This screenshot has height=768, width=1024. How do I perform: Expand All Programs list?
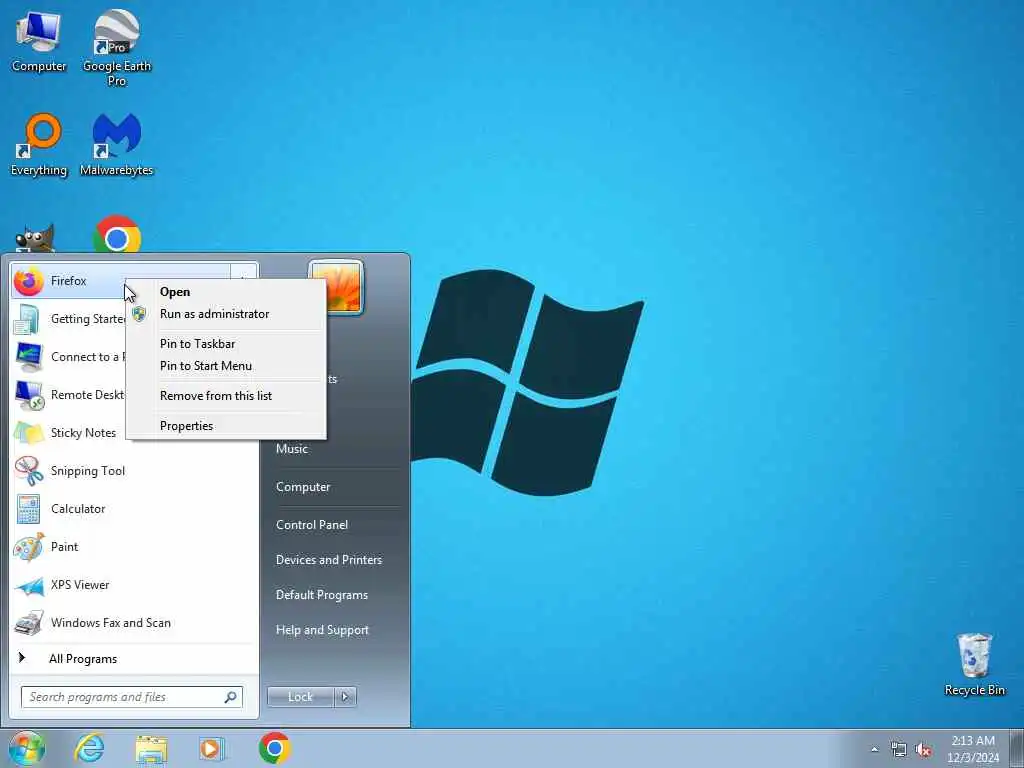point(134,658)
